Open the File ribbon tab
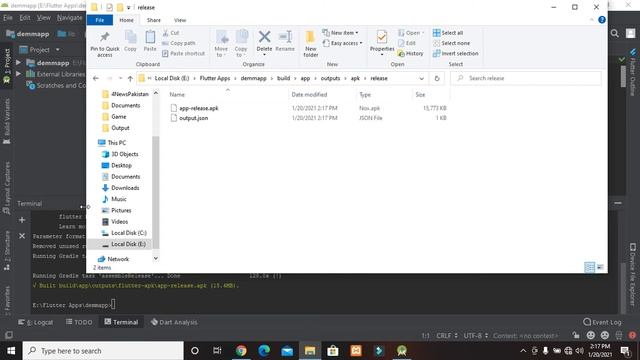This screenshot has height=360, width=640. pyautogui.click(x=100, y=20)
